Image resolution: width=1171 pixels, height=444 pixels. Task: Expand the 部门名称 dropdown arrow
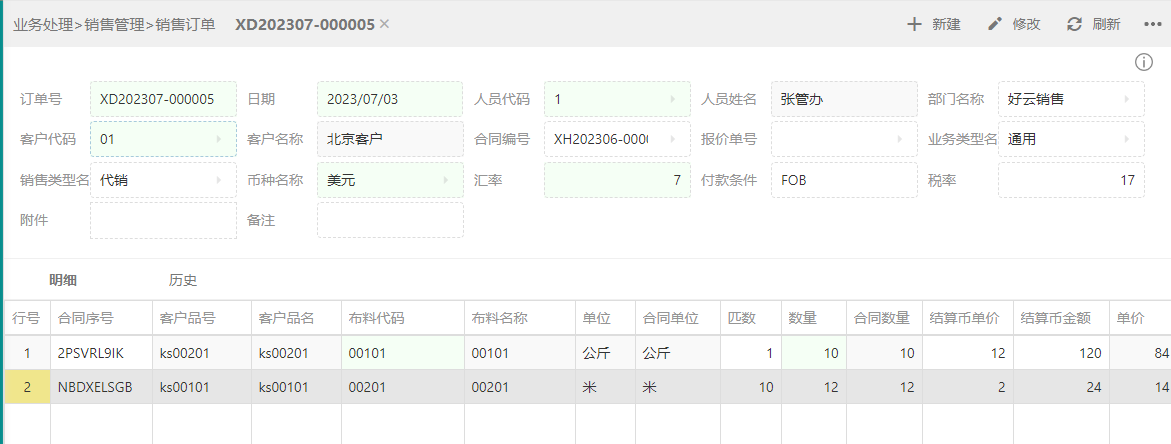point(1127,99)
